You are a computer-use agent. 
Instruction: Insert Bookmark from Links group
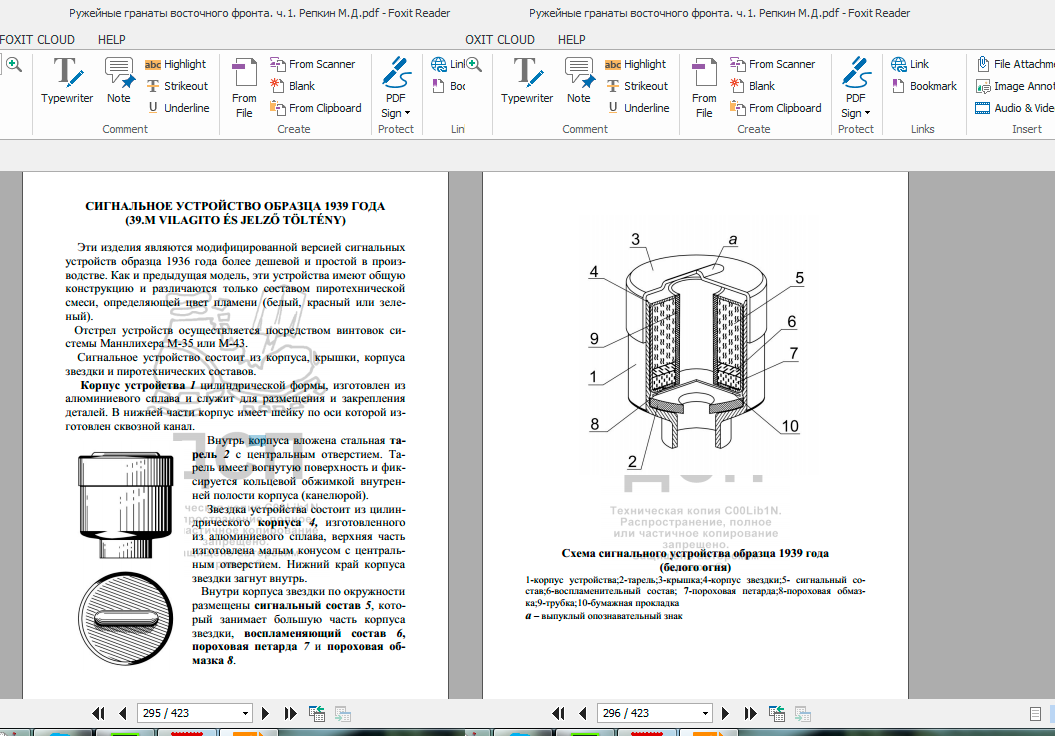923,86
